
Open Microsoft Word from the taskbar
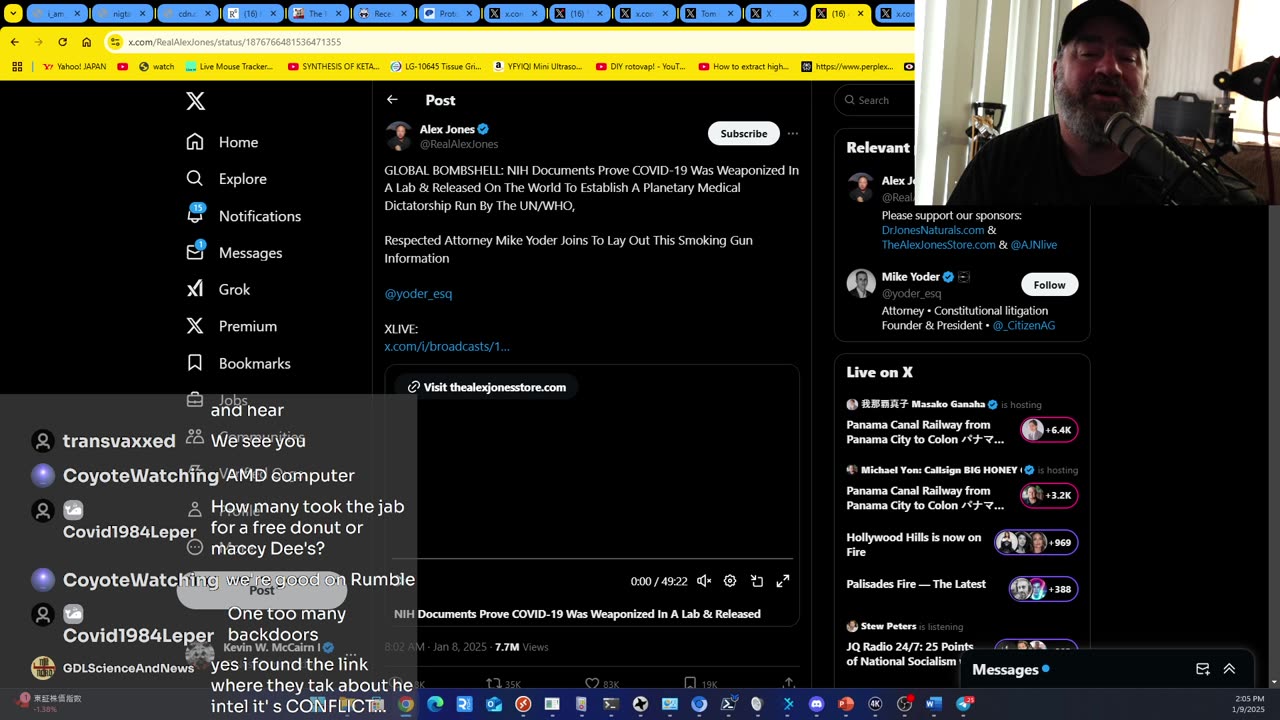point(934,704)
